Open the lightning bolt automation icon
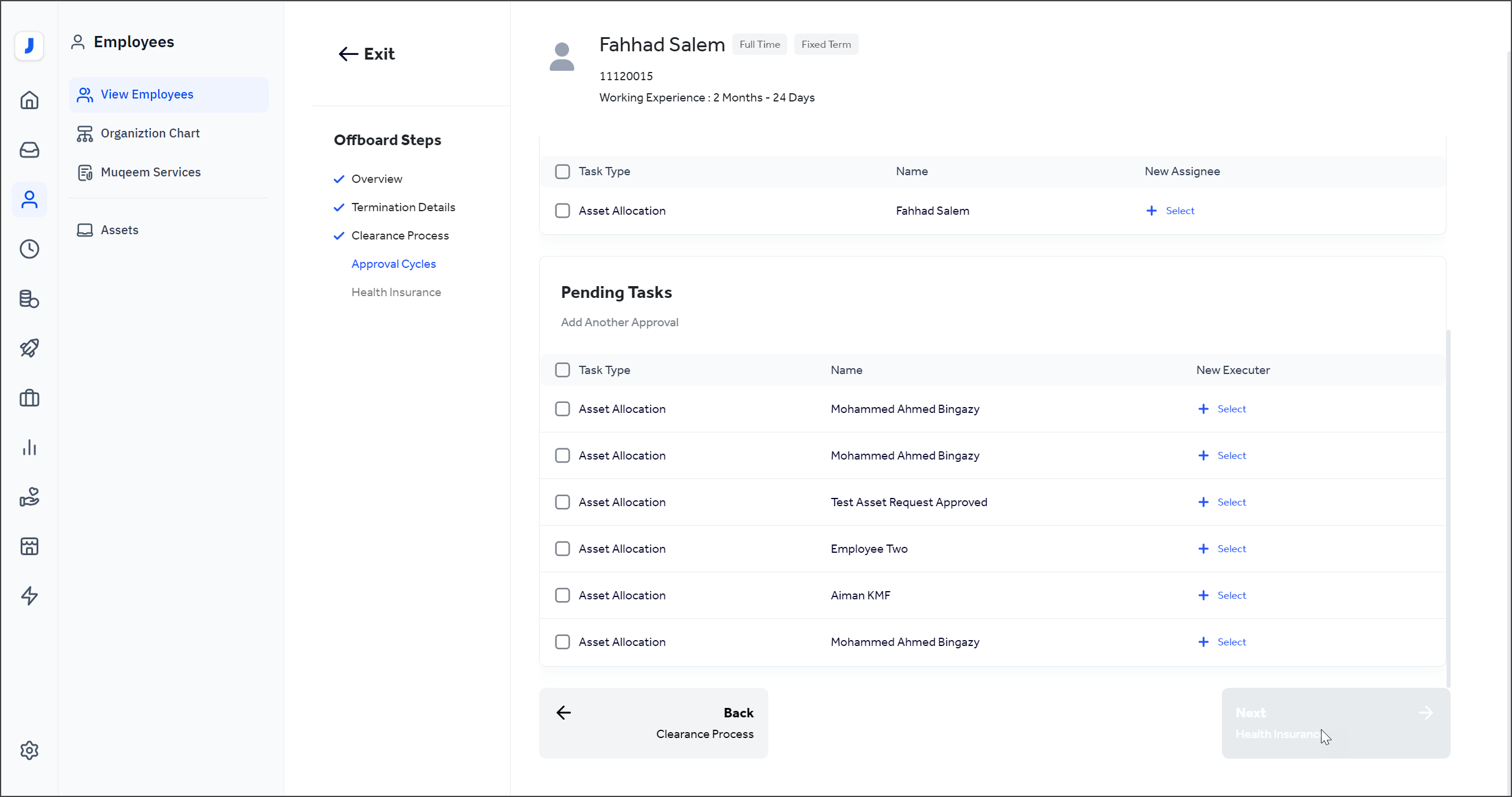The image size is (1512, 797). tap(29, 596)
